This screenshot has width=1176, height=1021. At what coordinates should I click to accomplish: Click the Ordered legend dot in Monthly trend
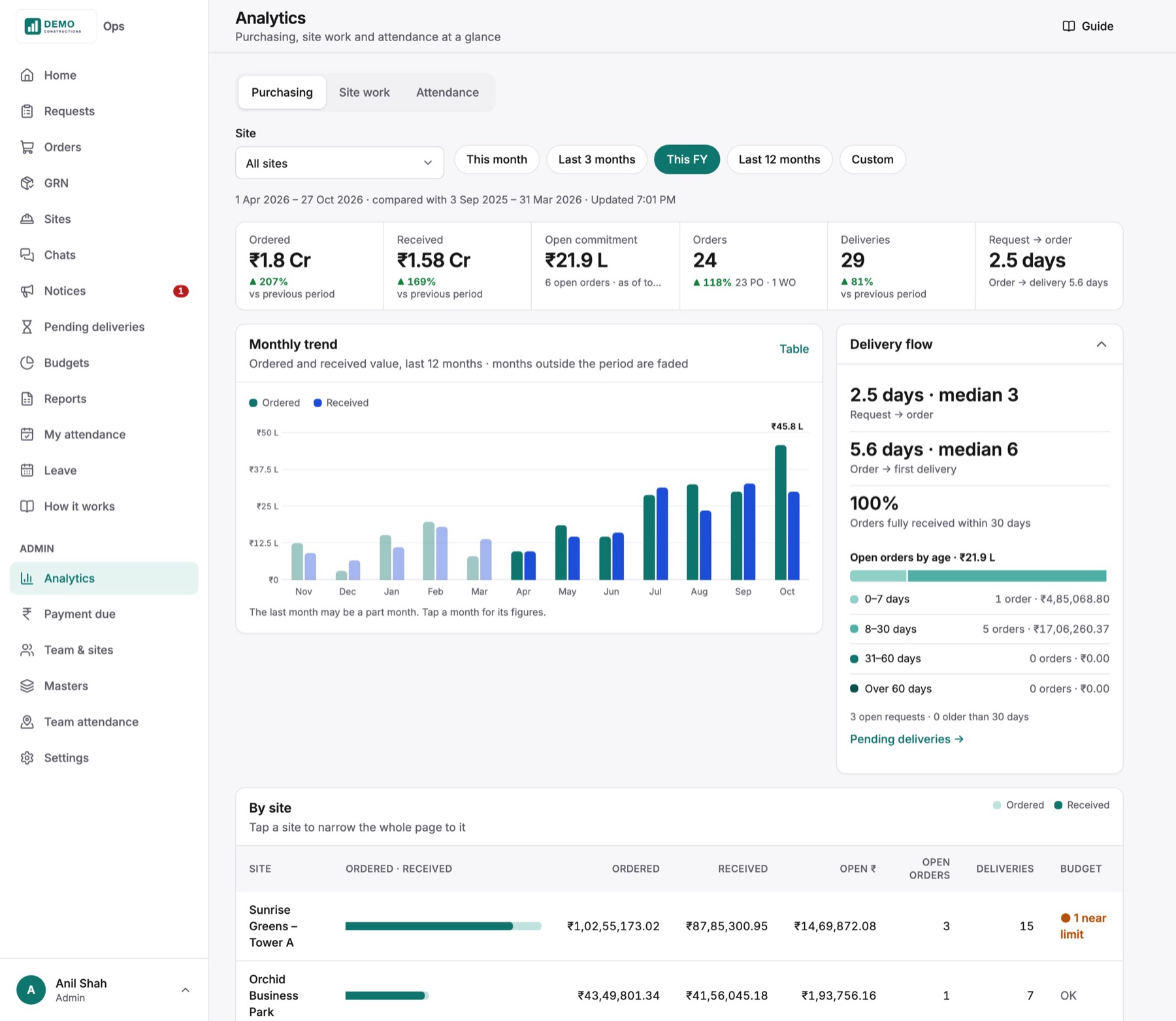[x=253, y=403]
